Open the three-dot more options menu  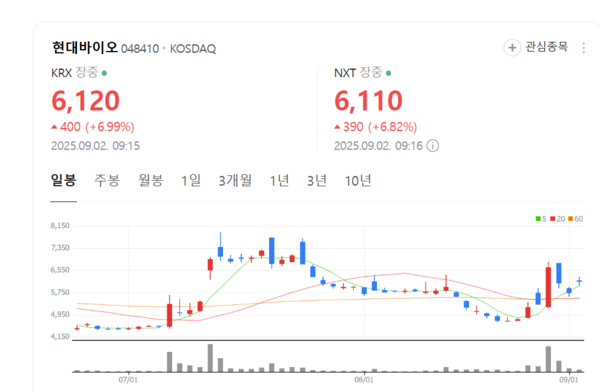(x=583, y=48)
